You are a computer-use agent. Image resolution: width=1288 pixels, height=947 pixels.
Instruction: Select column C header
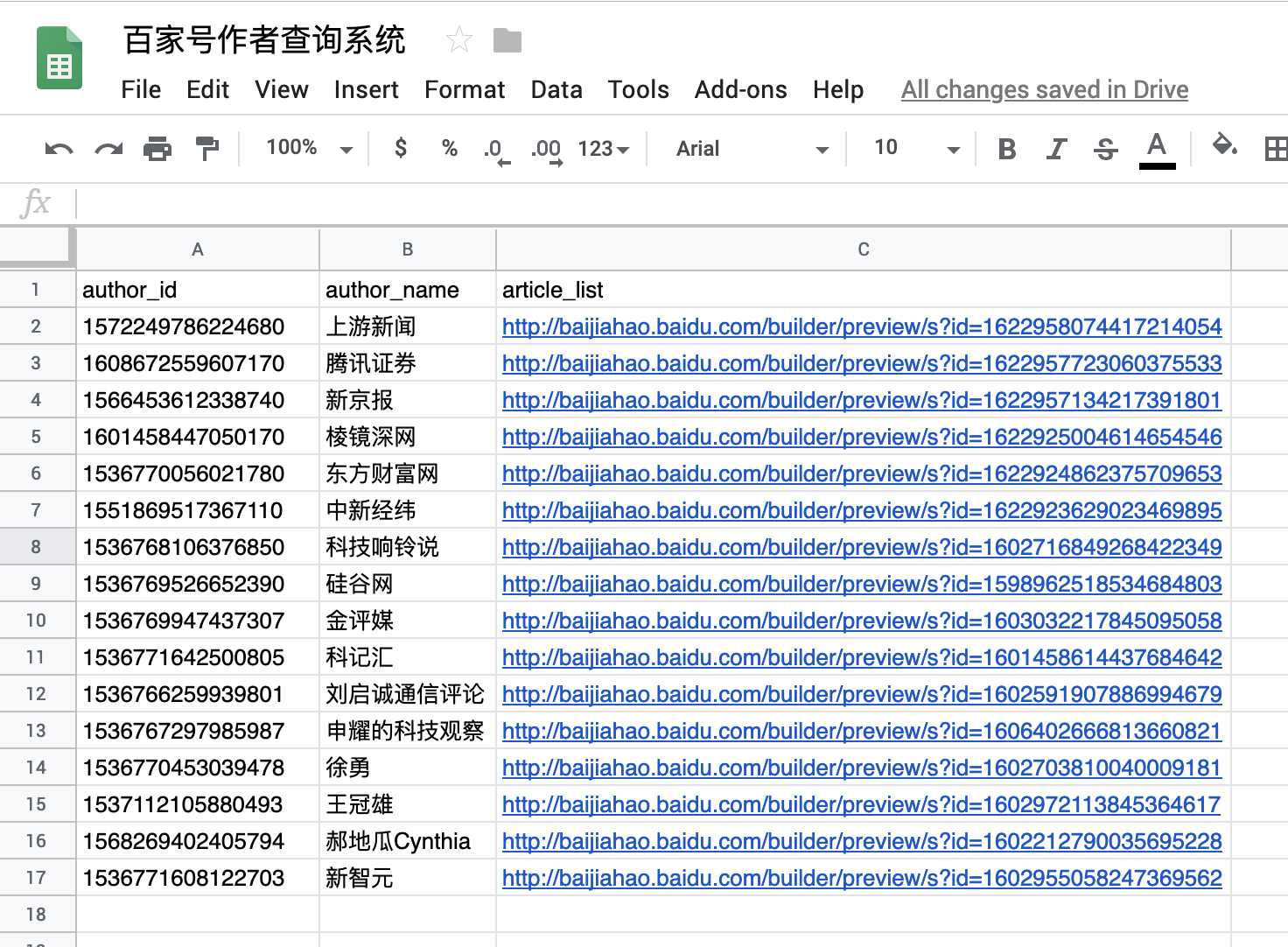pos(864,249)
